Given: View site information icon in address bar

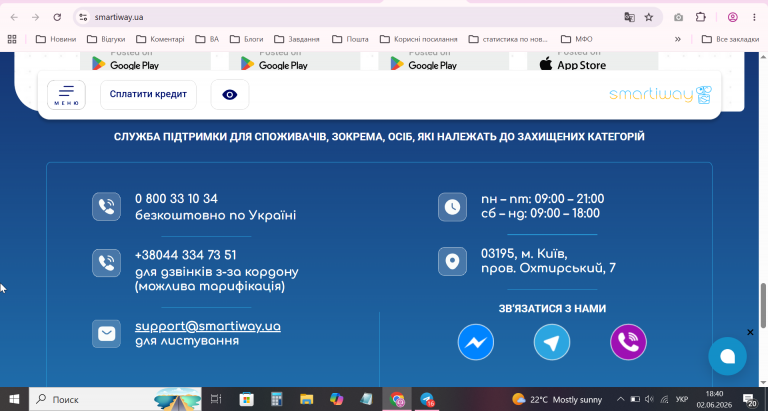Looking at the screenshot, I should coord(83,17).
